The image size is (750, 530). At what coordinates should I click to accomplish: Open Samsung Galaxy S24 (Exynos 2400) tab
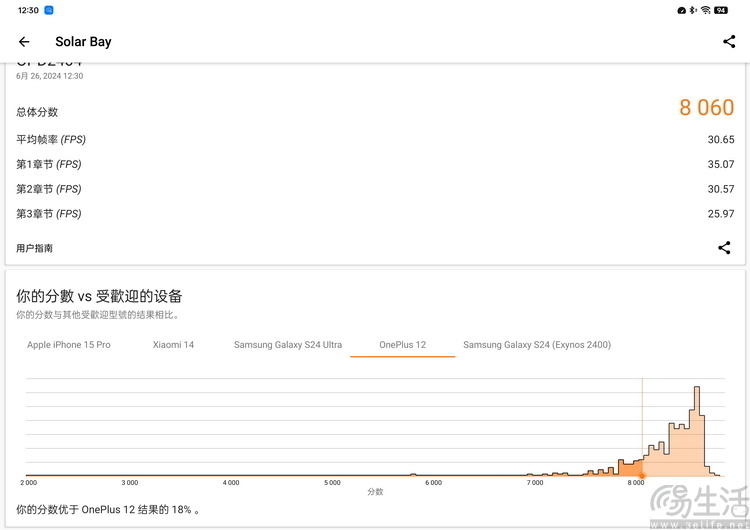click(x=537, y=345)
